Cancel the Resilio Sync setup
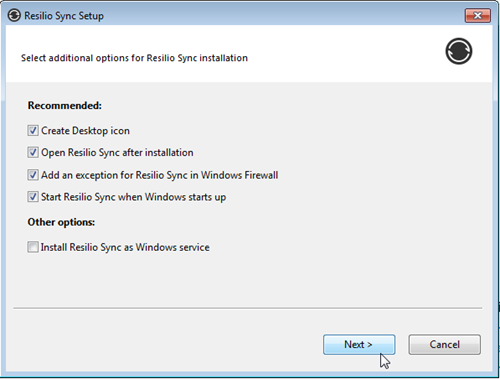The image size is (500, 379). [x=444, y=344]
